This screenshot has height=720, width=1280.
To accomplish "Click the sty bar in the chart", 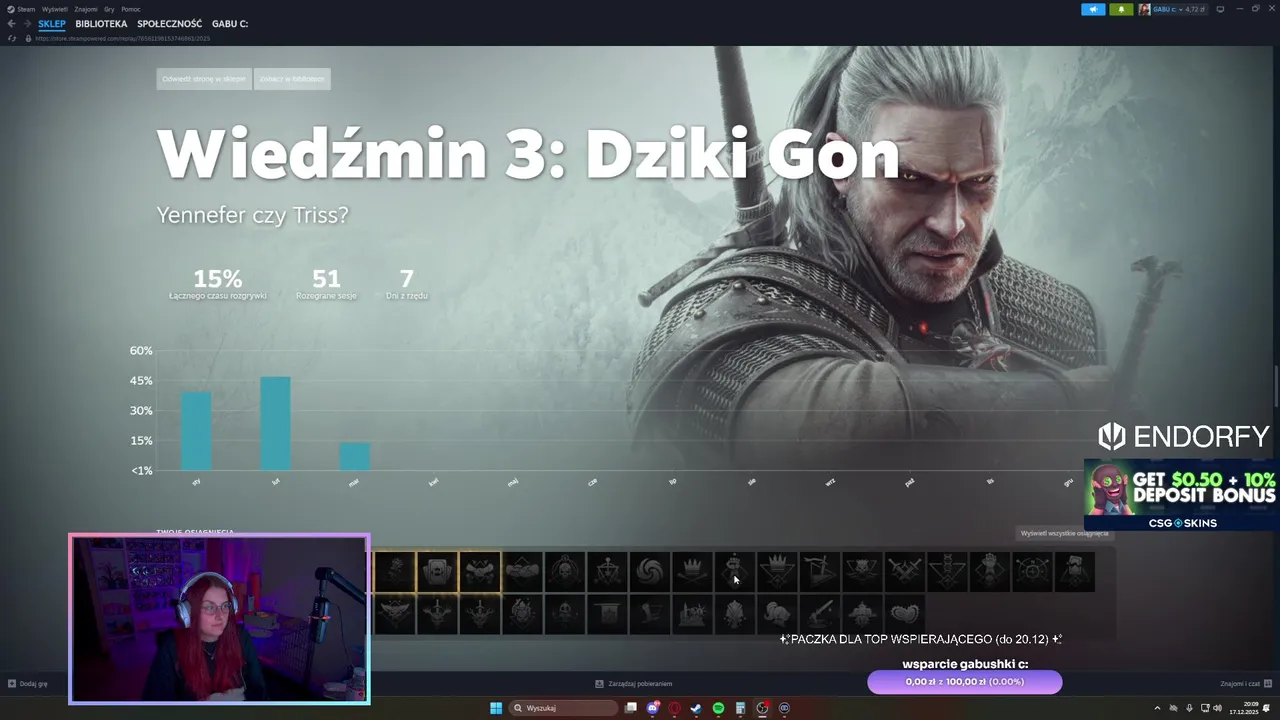I will (x=196, y=431).
